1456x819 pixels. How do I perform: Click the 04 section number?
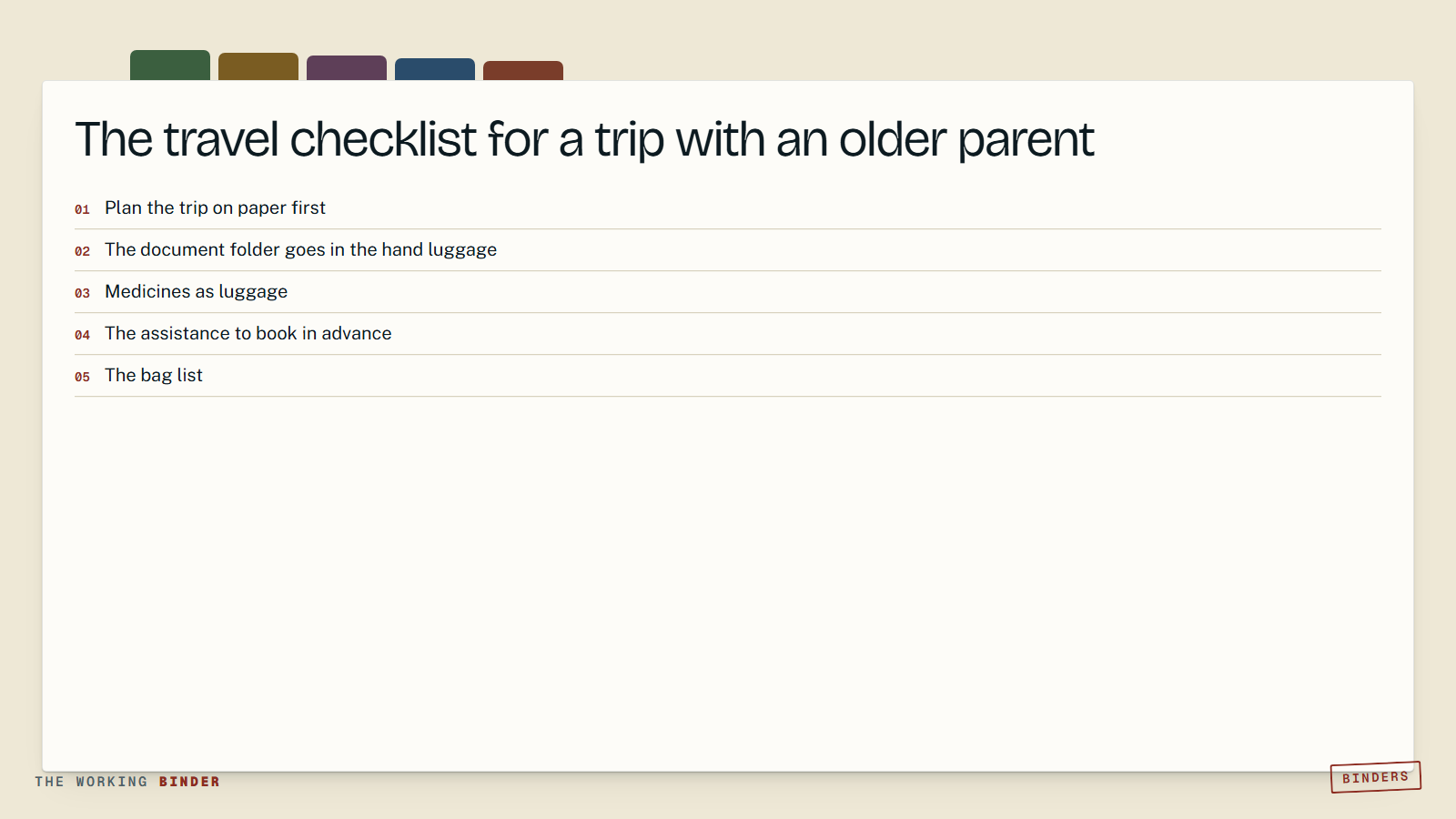82,335
